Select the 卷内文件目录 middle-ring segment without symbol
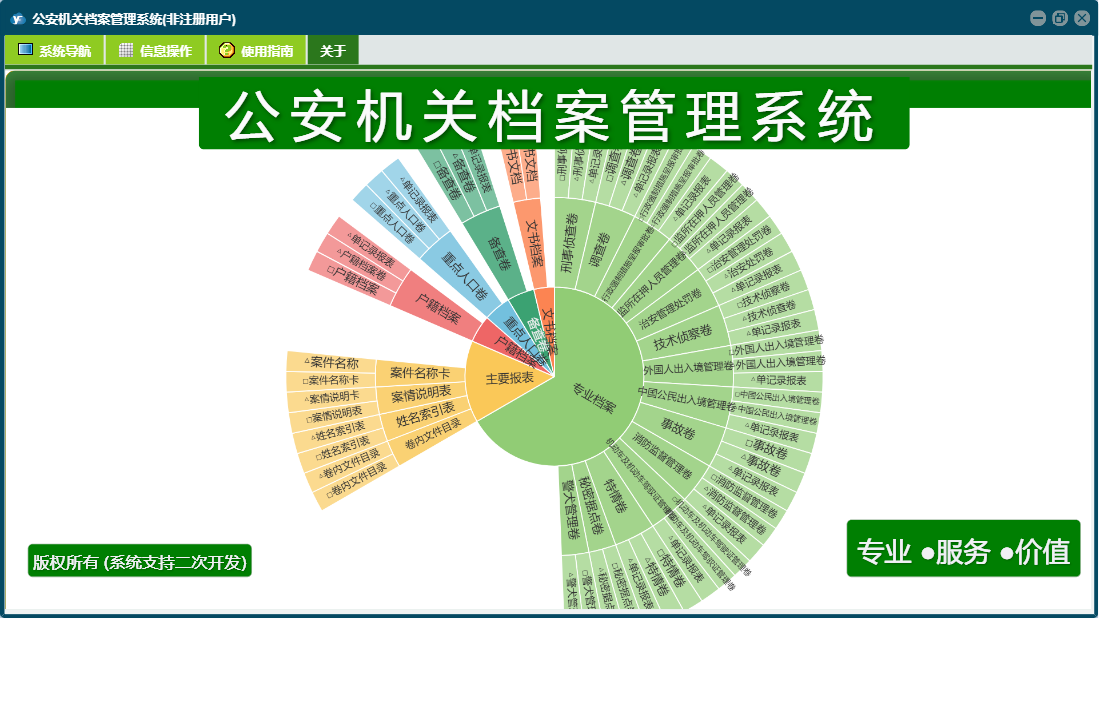The image size is (1099, 723). [x=433, y=434]
